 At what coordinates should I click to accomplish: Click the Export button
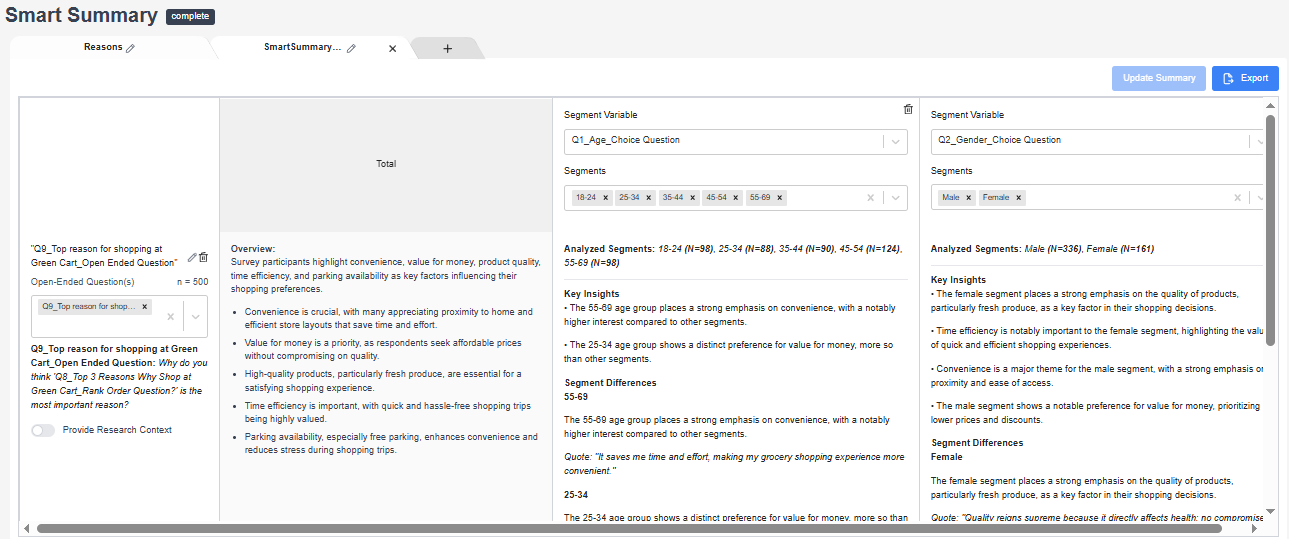pyautogui.click(x=1245, y=78)
